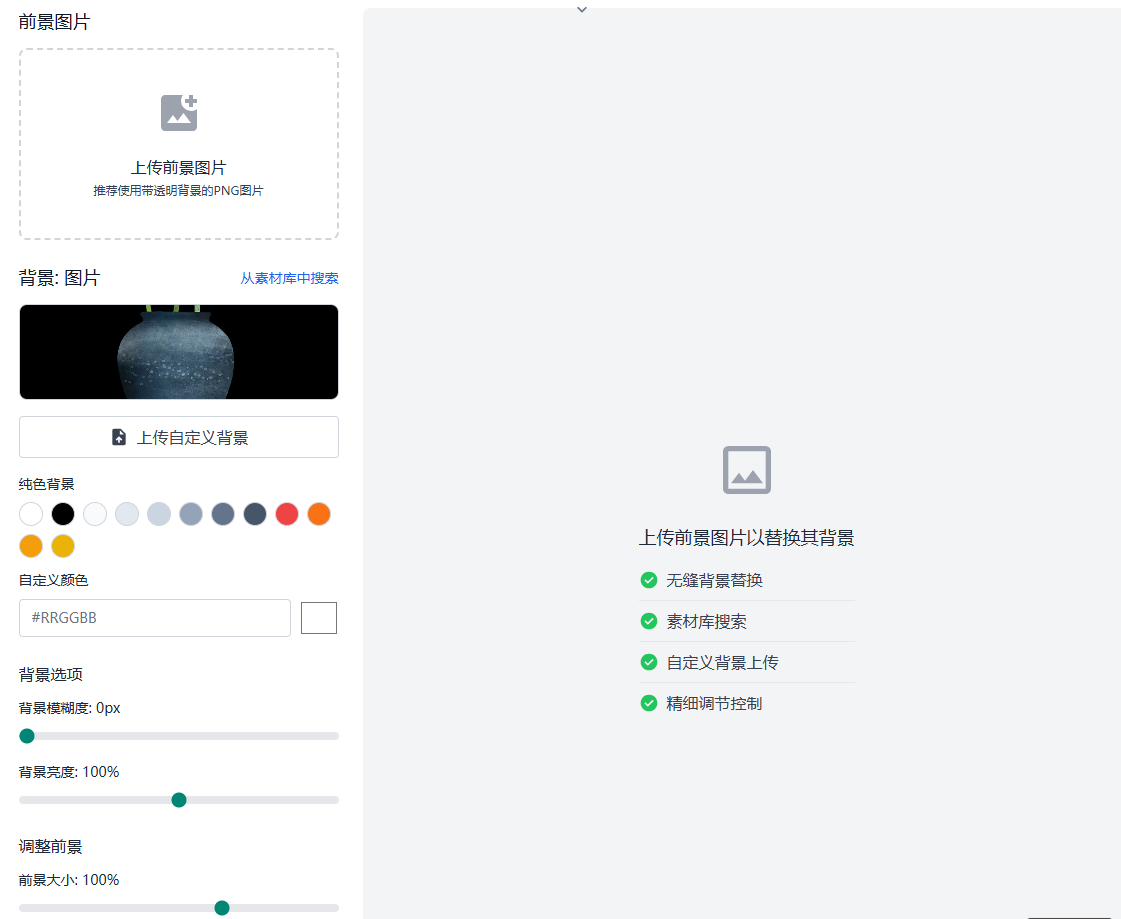The height and width of the screenshot is (919, 1121).
Task: Select the dark navy background swatch
Action: (x=255, y=513)
